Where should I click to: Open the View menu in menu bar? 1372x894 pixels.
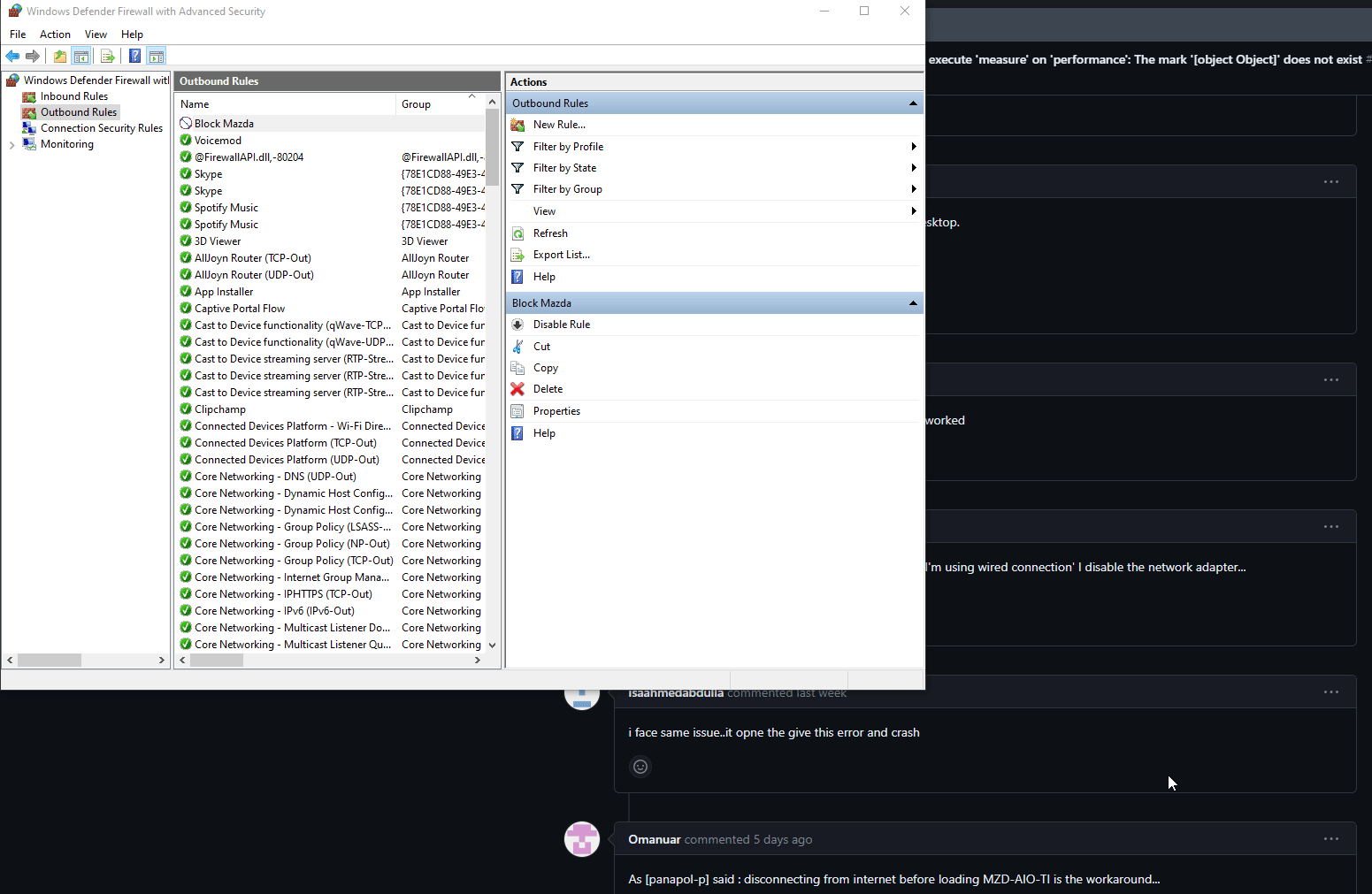(x=96, y=34)
